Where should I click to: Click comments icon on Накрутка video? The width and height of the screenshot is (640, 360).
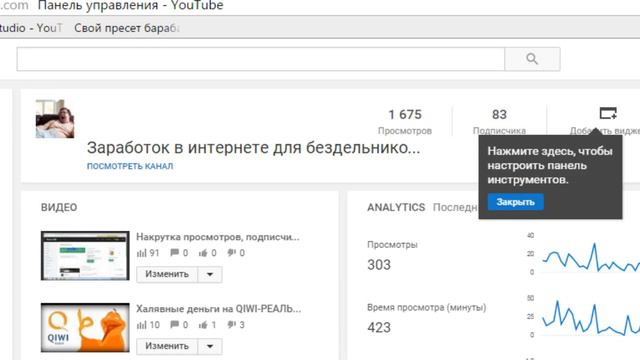point(175,253)
